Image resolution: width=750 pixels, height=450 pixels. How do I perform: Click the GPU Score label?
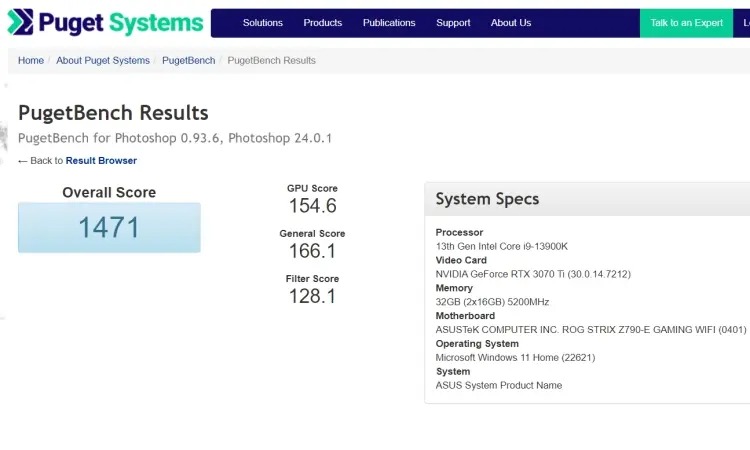tap(312, 188)
